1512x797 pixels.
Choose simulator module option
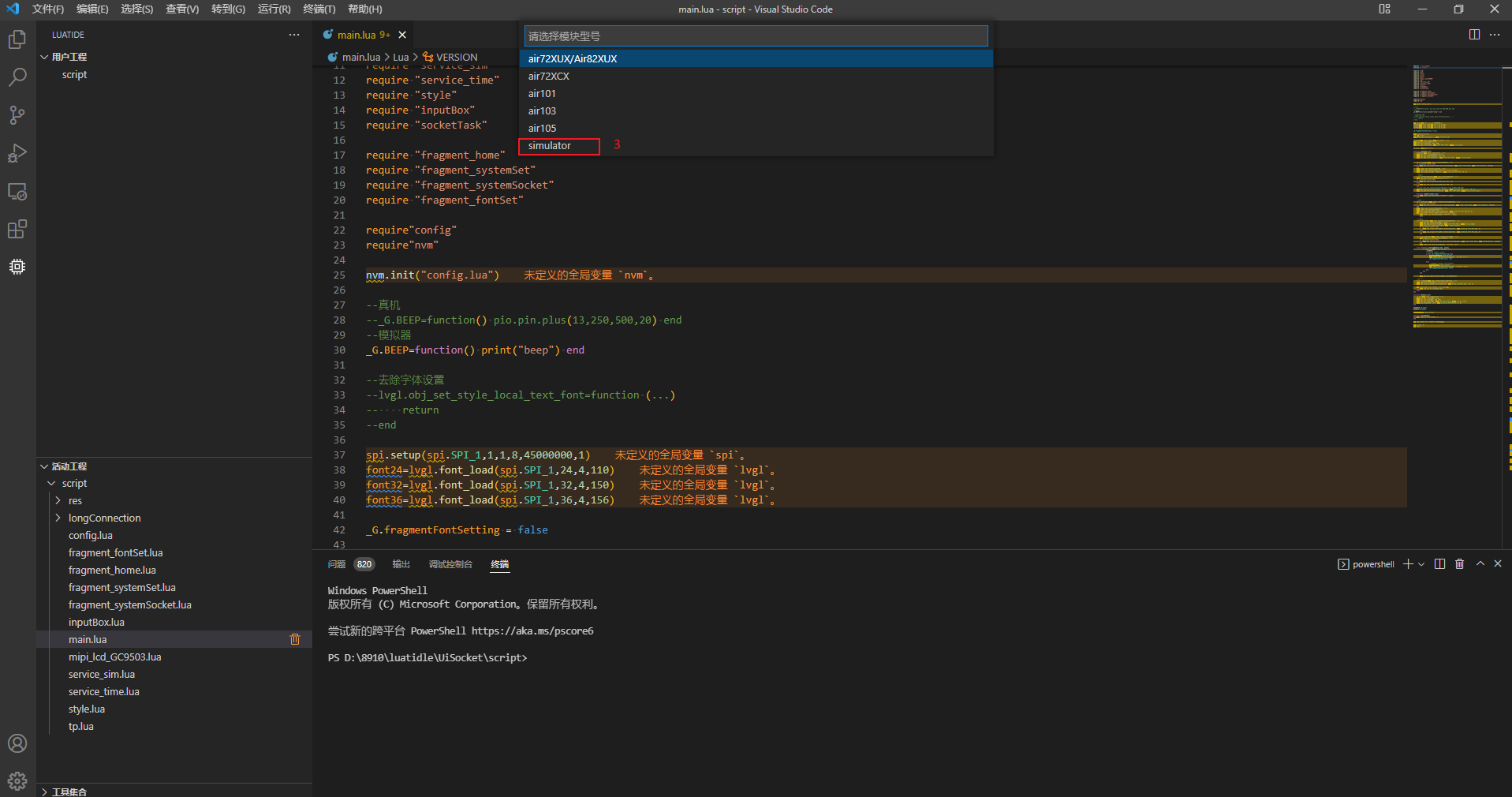(756, 145)
